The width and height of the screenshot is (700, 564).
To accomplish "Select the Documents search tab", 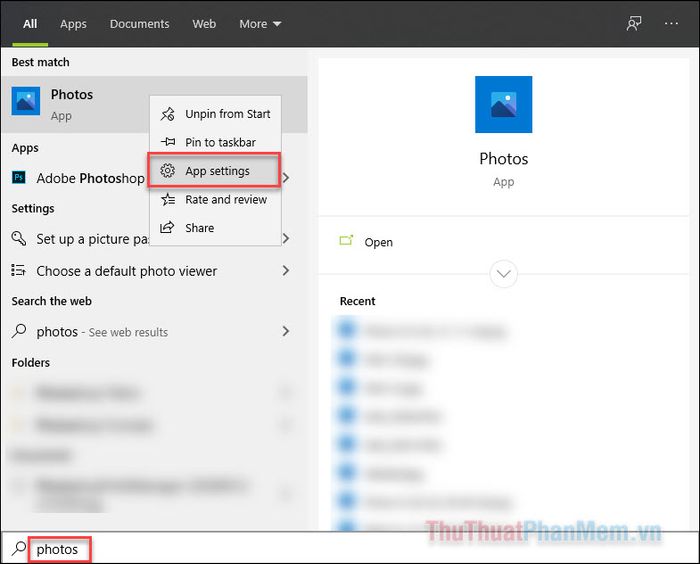I will (139, 24).
